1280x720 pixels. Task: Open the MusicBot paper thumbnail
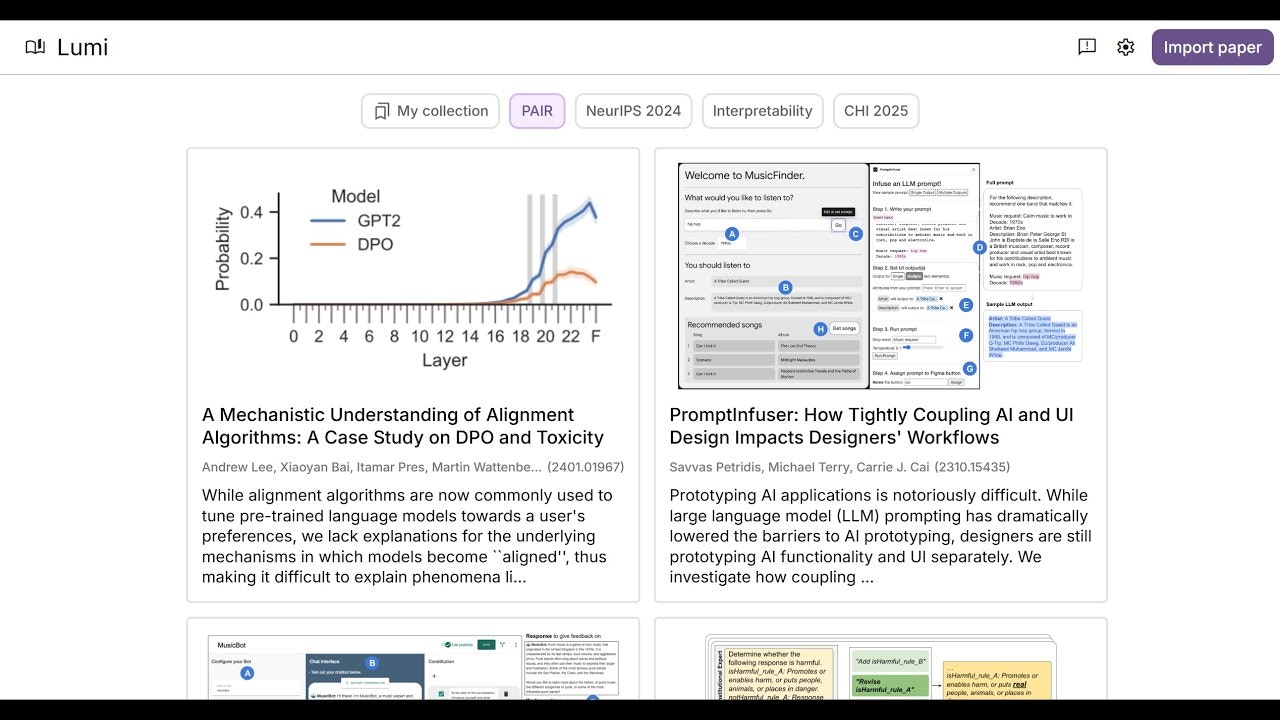tap(412, 665)
